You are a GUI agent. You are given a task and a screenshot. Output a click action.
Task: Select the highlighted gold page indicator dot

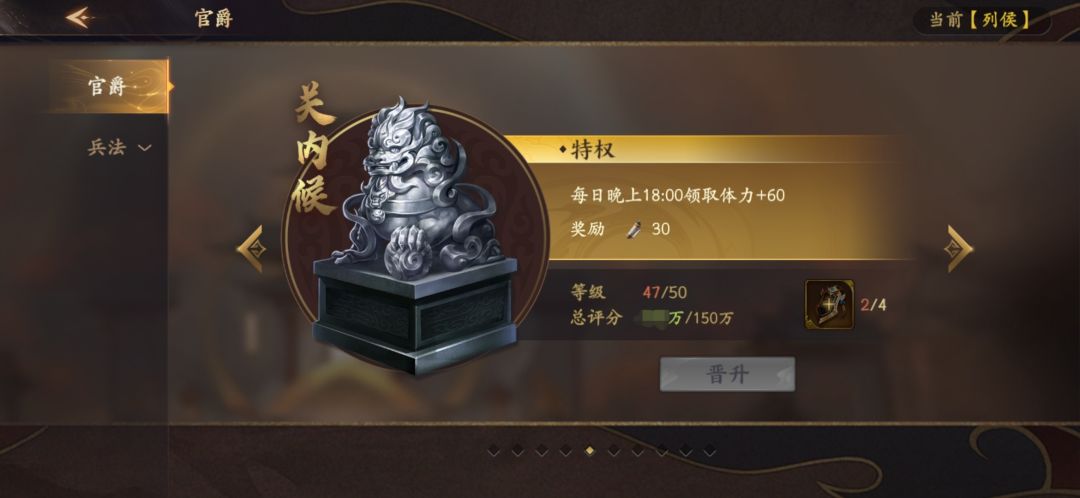coord(589,452)
